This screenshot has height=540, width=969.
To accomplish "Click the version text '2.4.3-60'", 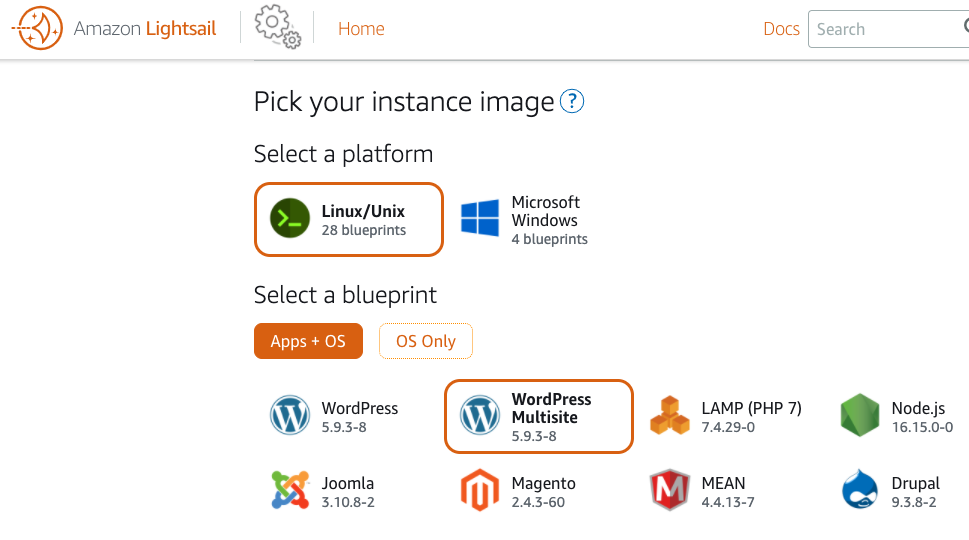I will point(538,502).
